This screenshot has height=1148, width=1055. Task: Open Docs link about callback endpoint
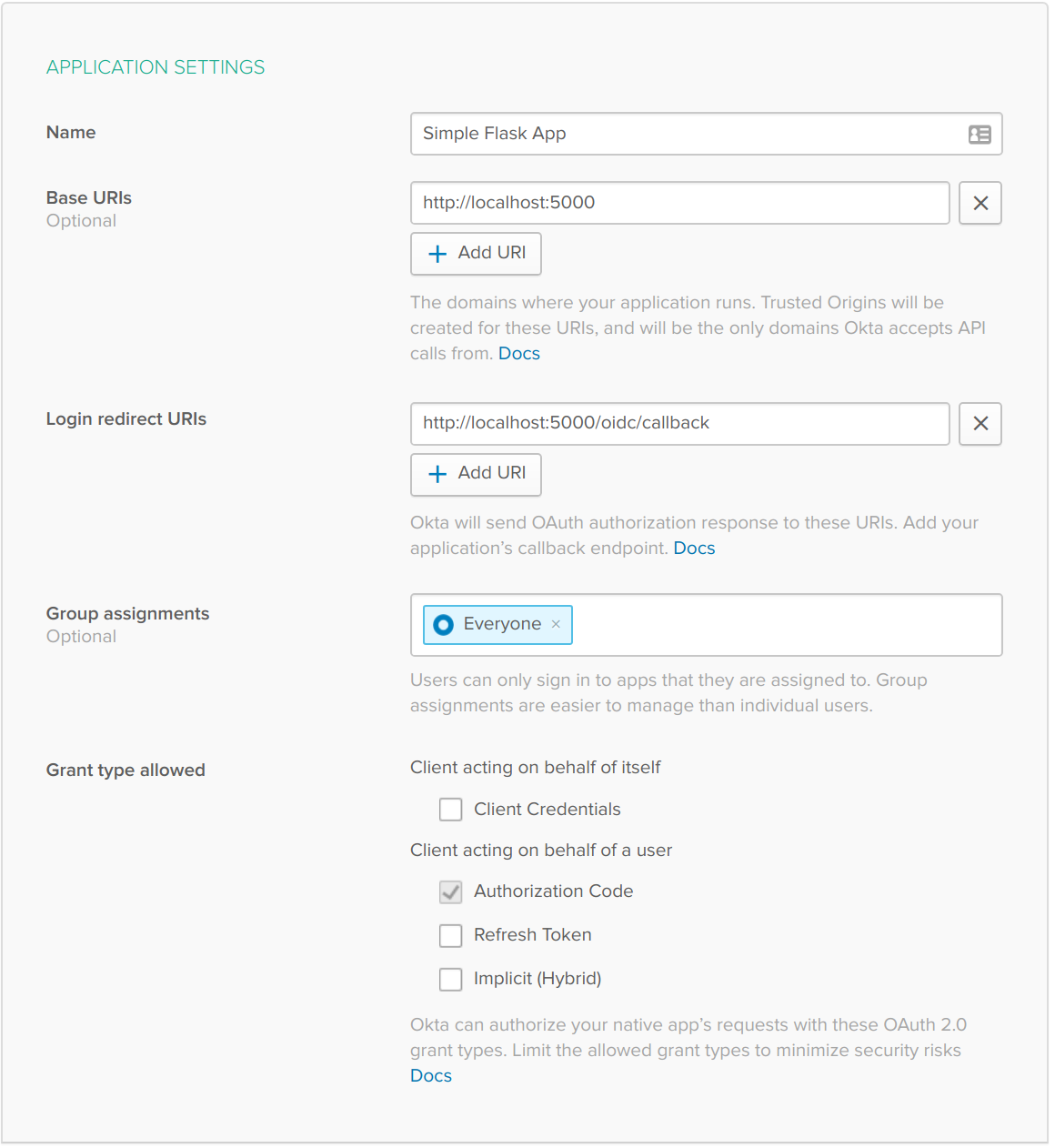click(x=694, y=549)
